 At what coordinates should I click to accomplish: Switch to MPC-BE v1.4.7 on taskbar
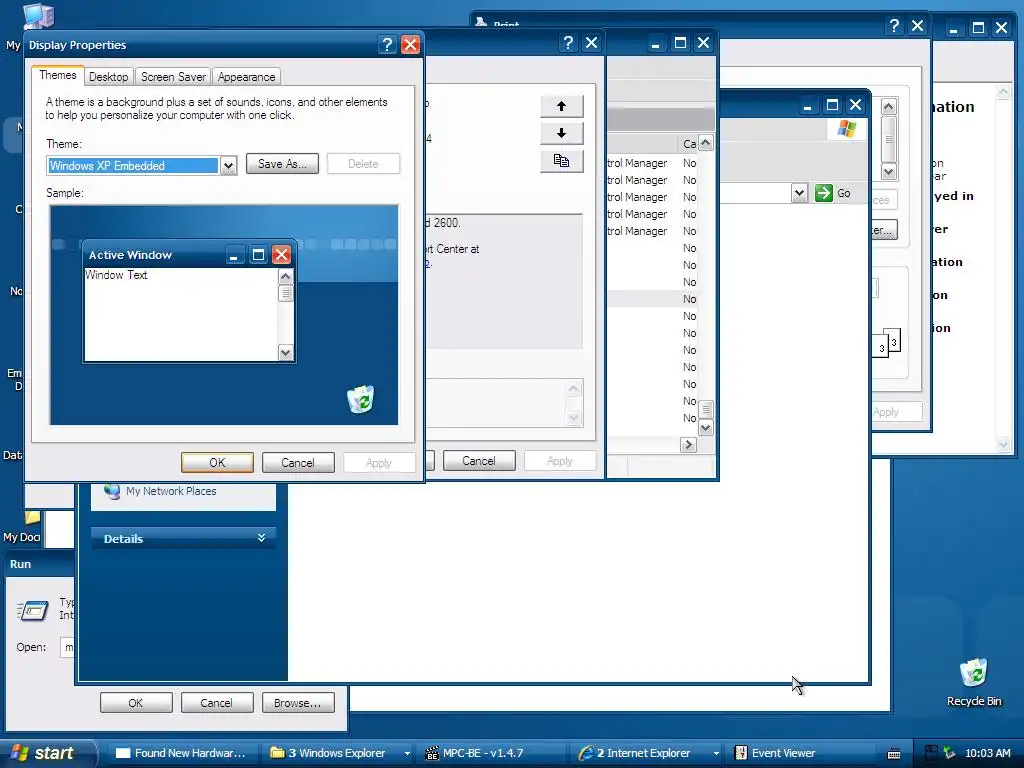click(x=494, y=753)
